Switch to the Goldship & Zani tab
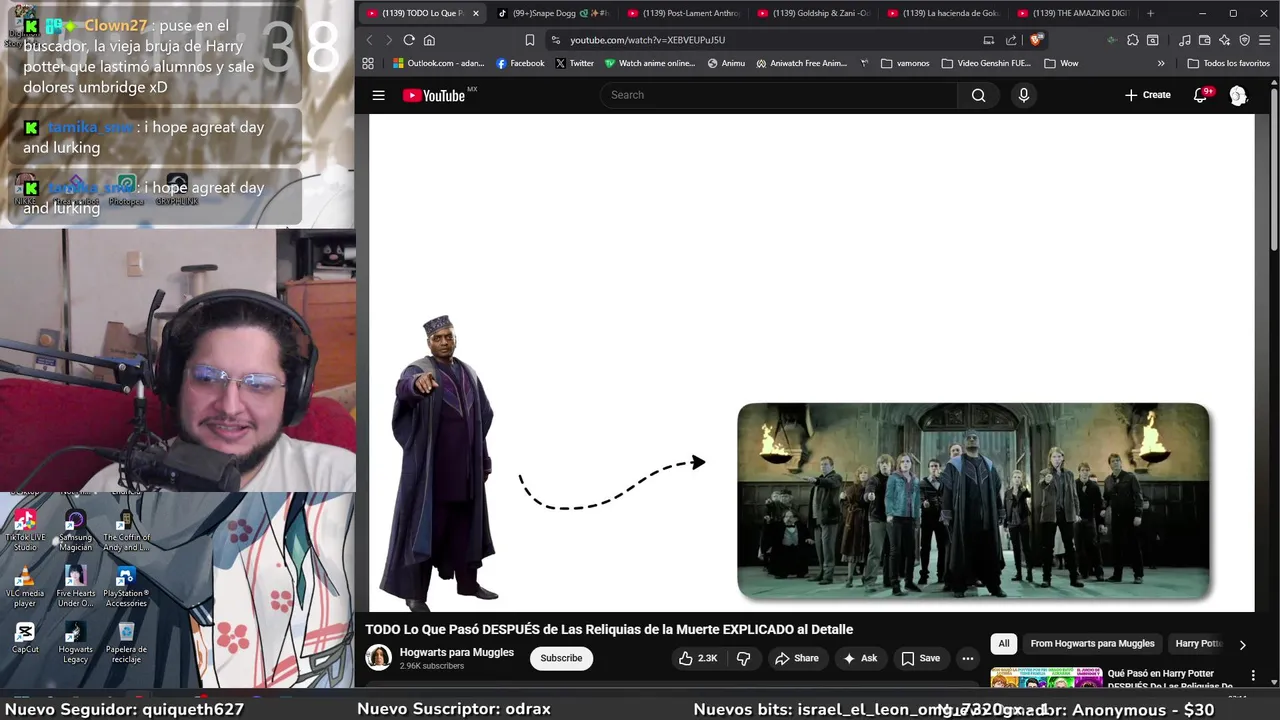1280x720 pixels. pyautogui.click(x=813, y=13)
